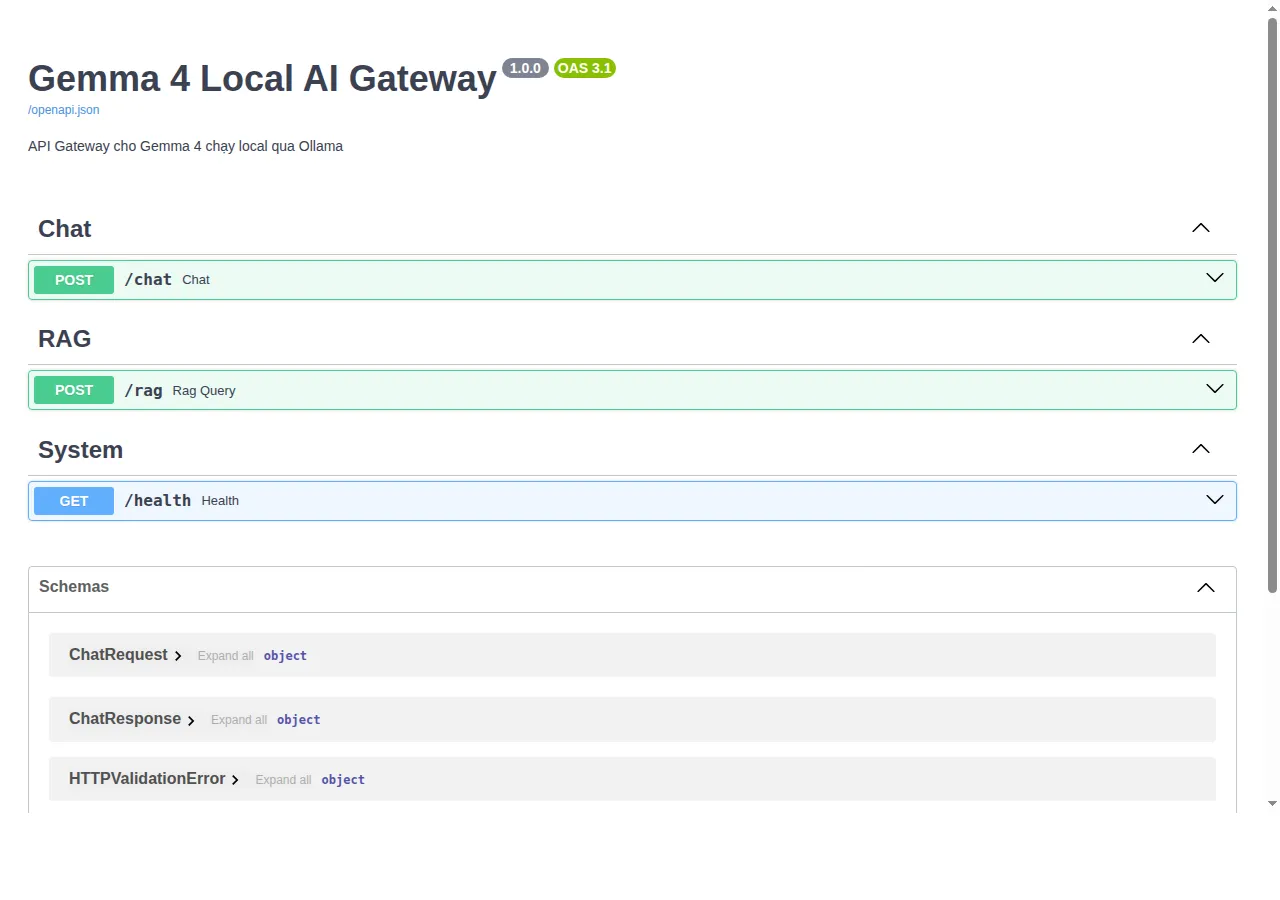This screenshot has width=1280, height=900.
Task: Click the page vertical scrollbar thumb
Action: coord(1273,305)
